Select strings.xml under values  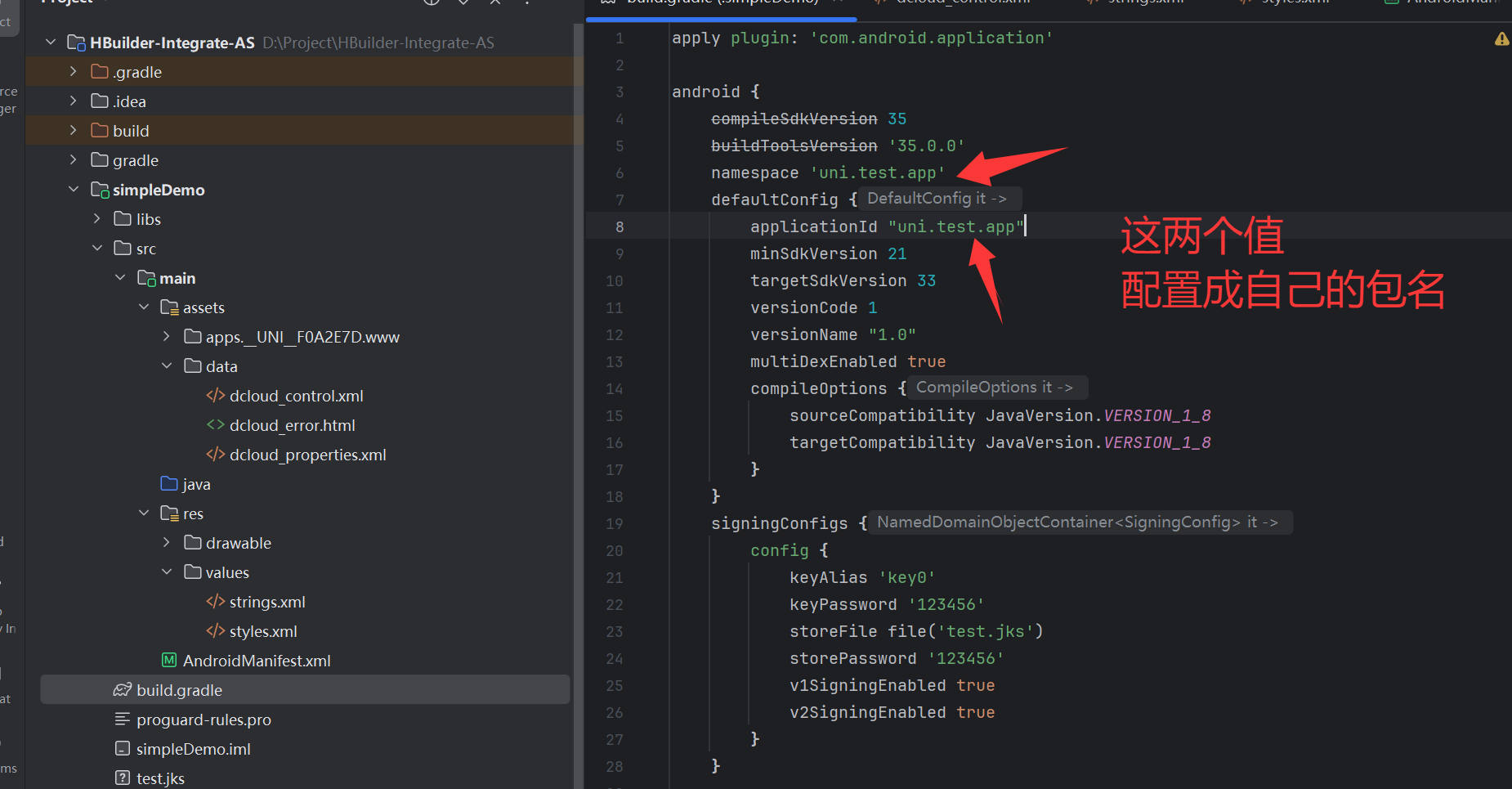[267, 602]
